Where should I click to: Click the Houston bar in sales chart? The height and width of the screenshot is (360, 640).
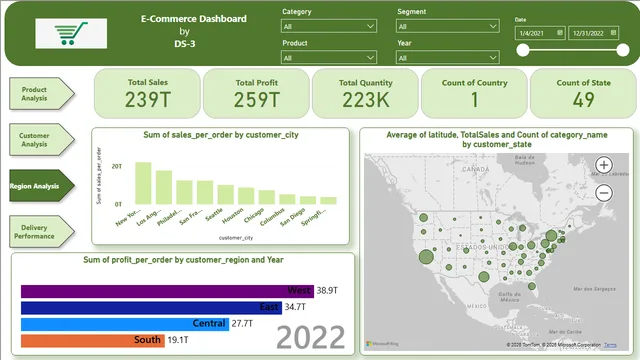point(246,196)
